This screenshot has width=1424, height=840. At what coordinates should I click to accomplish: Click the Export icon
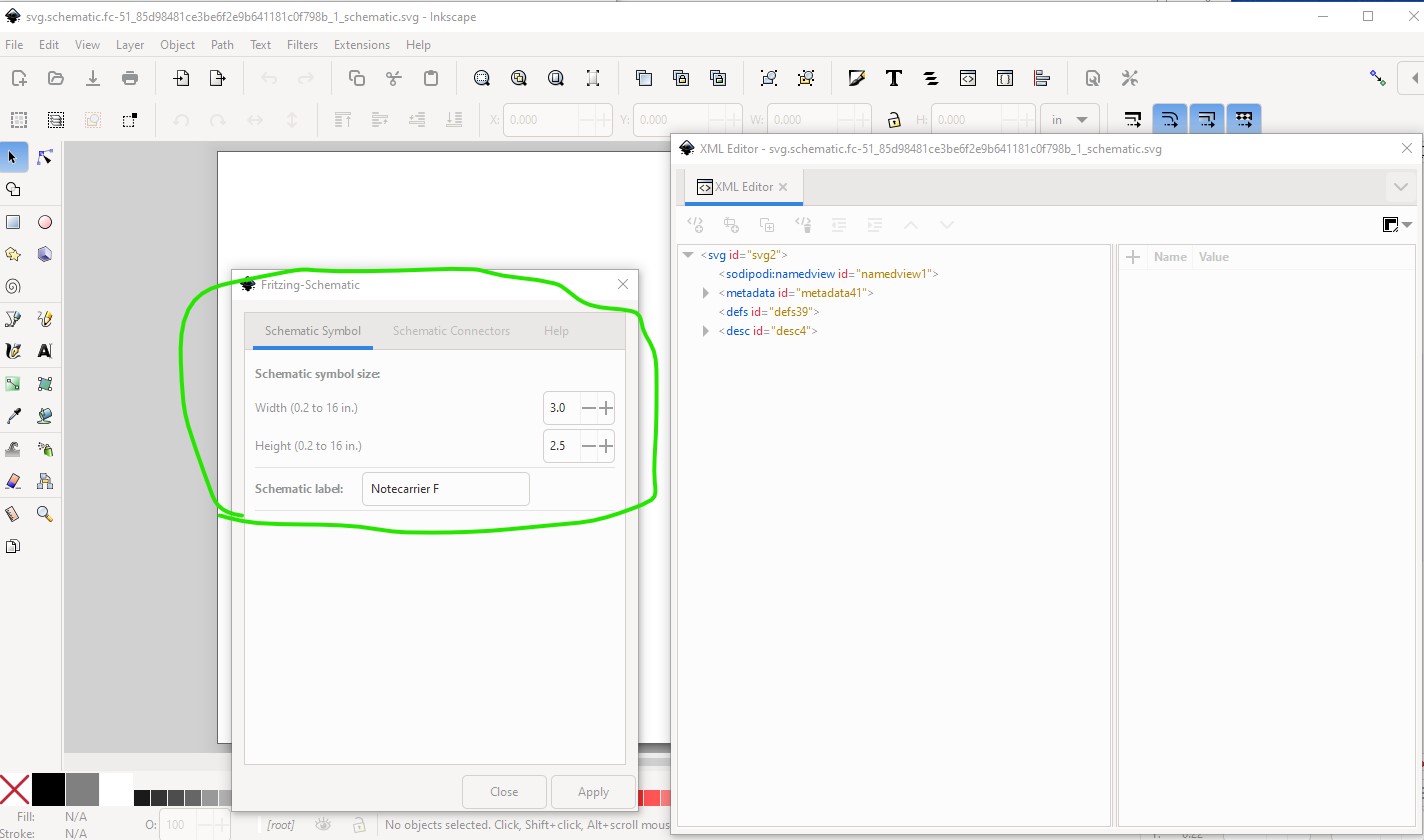click(218, 78)
